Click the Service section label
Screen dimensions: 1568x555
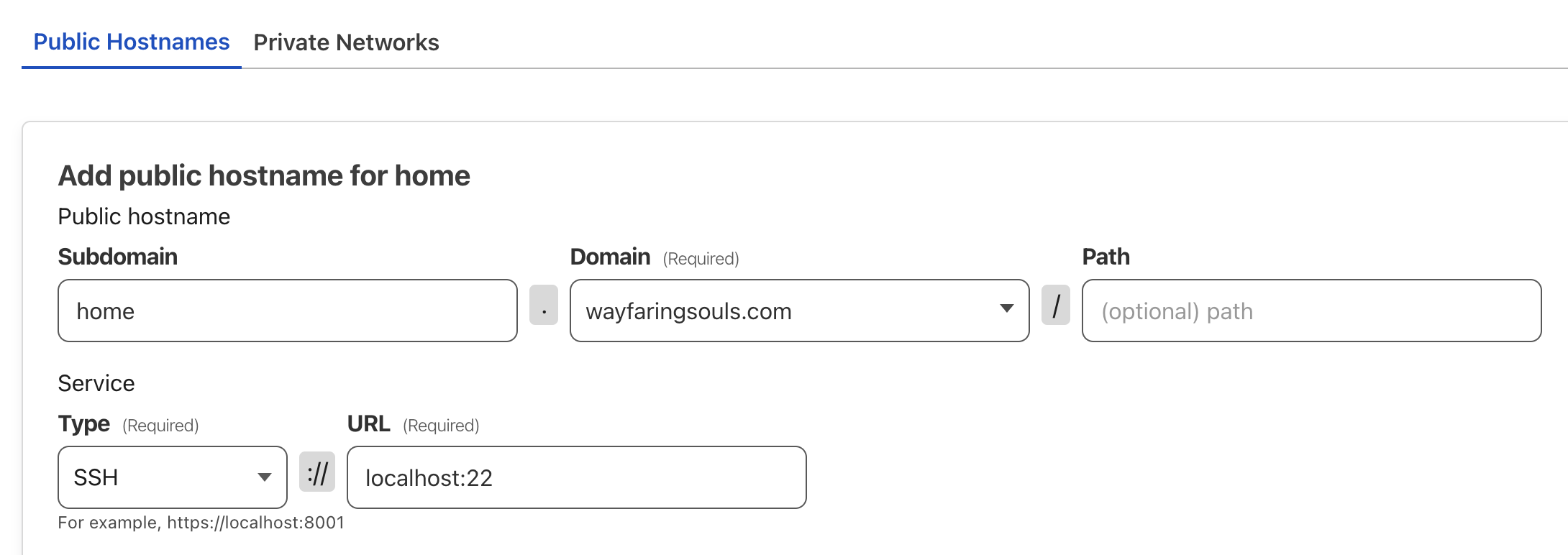(96, 382)
